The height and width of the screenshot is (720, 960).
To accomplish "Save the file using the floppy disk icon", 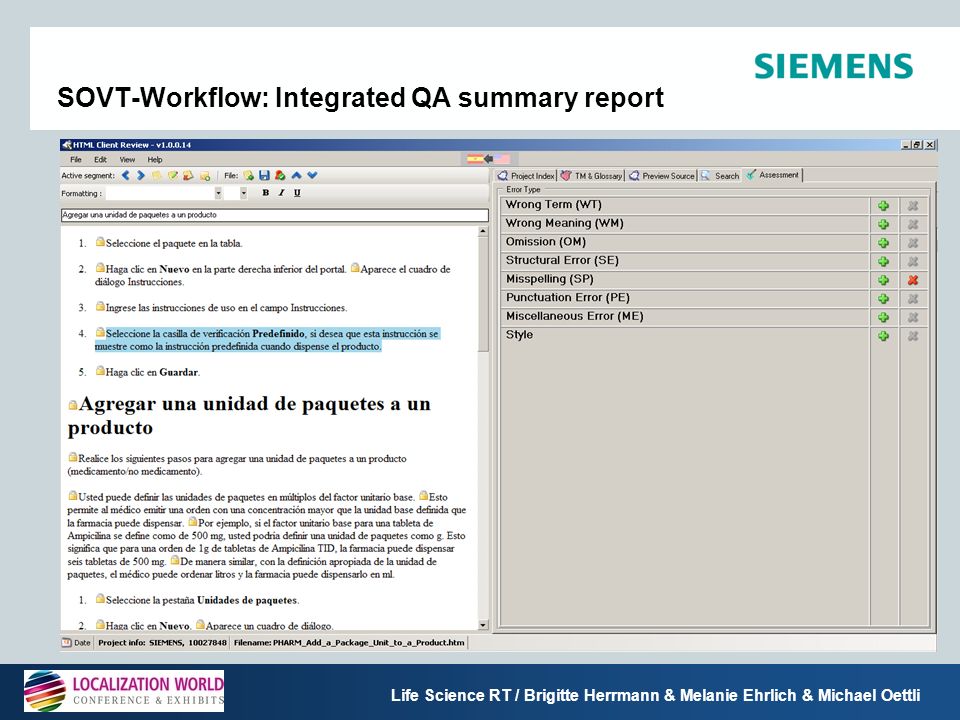I will click(264, 176).
